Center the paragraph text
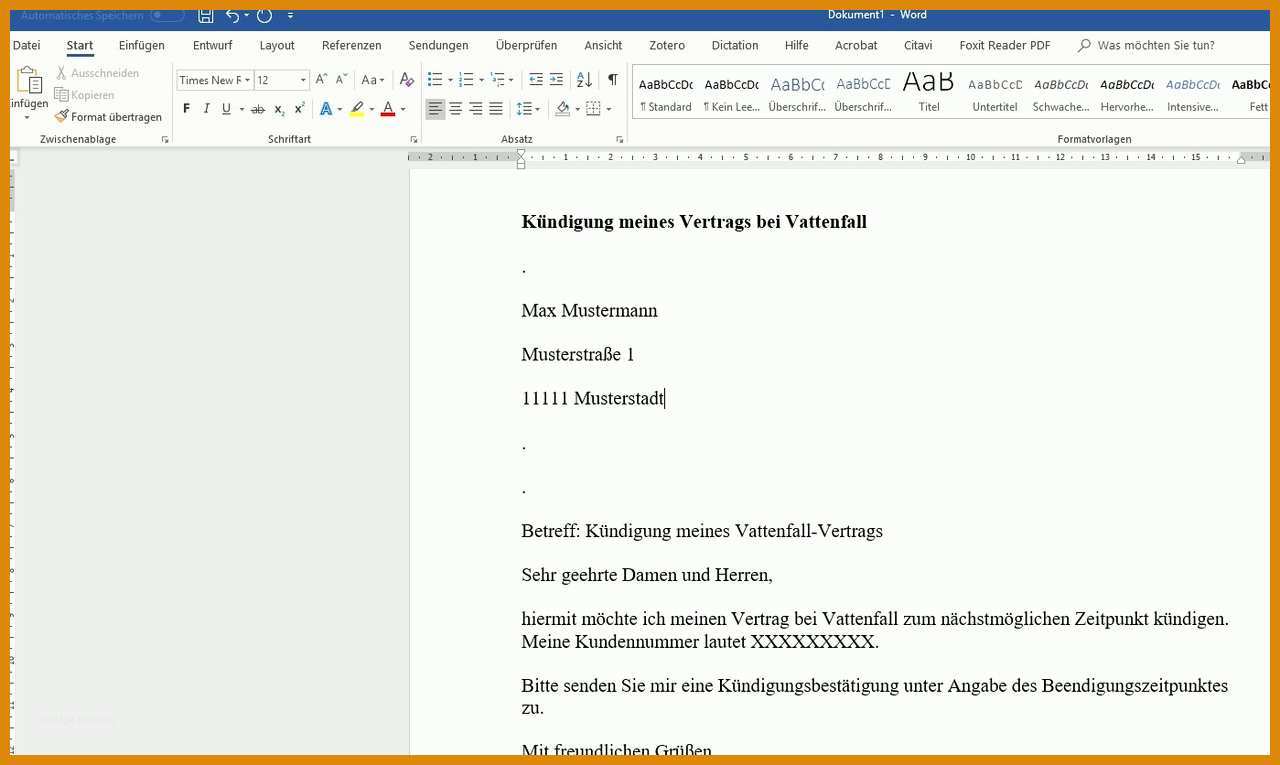This screenshot has width=1280, height=765. [x=455, y=109]
